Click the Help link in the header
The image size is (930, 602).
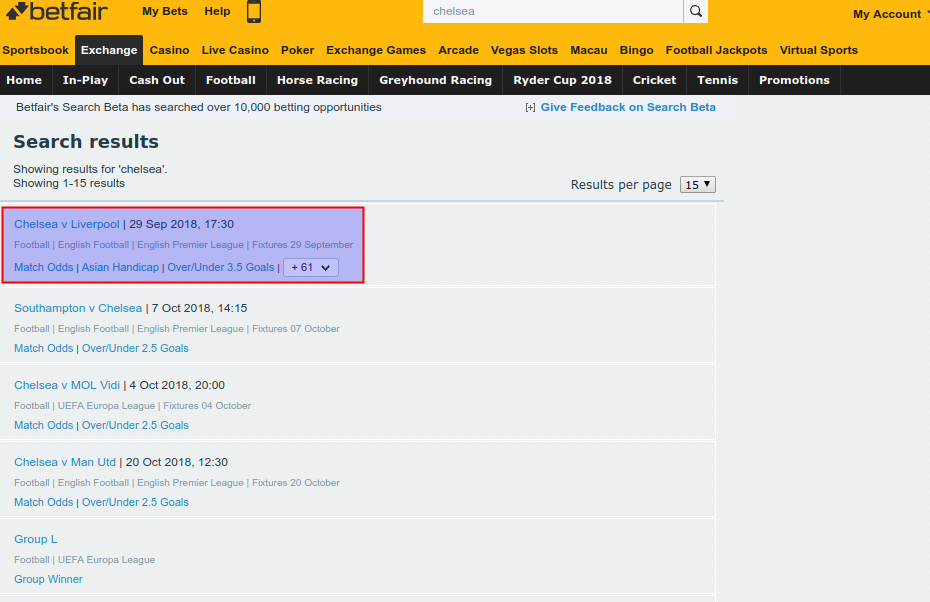coord(217,11)
